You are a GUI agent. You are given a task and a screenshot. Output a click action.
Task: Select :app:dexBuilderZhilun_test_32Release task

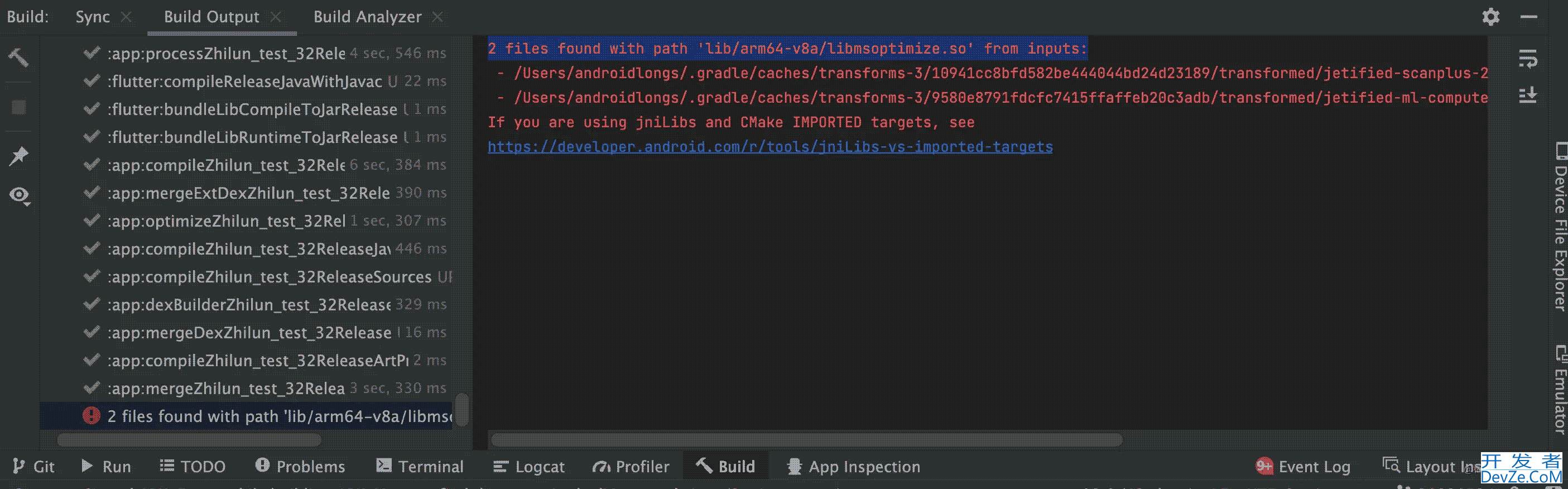pos(246,304)
